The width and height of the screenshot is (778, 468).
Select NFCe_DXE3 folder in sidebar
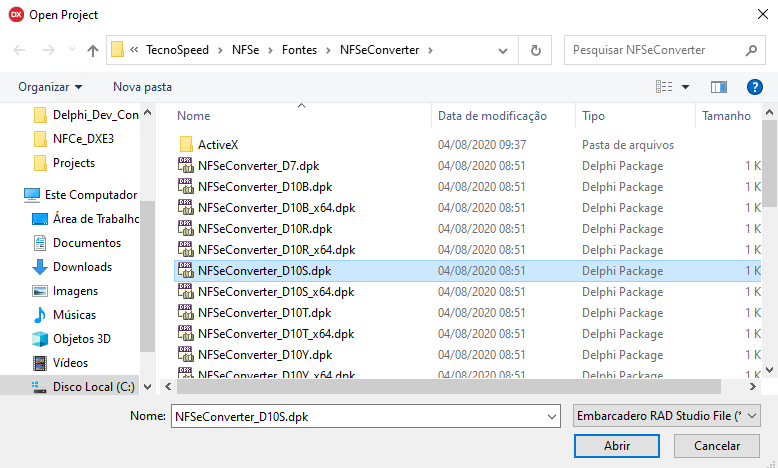(x=74, y=138)
